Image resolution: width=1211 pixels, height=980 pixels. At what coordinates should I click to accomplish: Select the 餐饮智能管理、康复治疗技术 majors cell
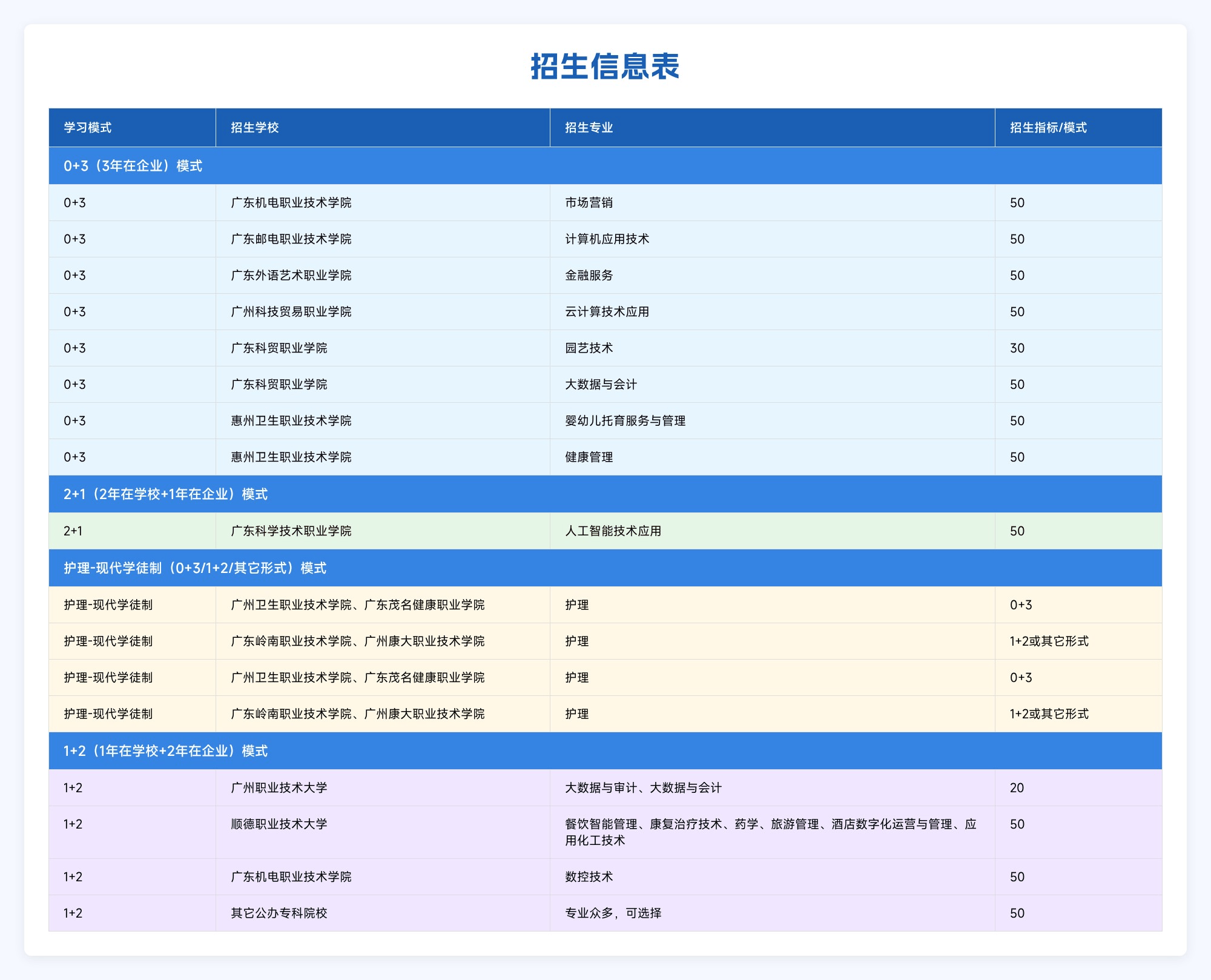[773, 832]
